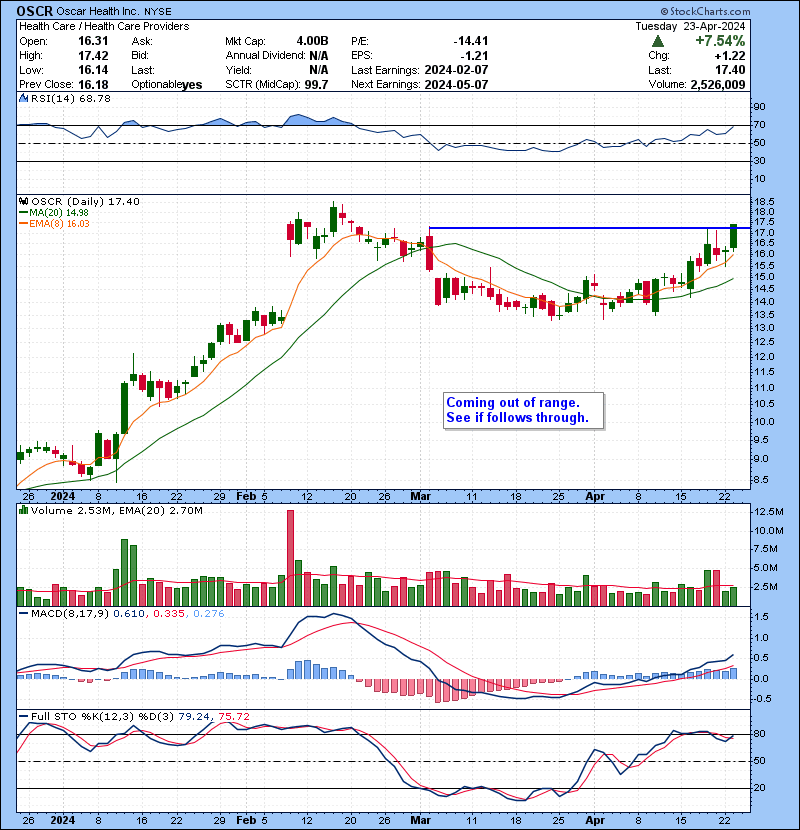Click the EPS value '-1.21'

pos(474,56)
